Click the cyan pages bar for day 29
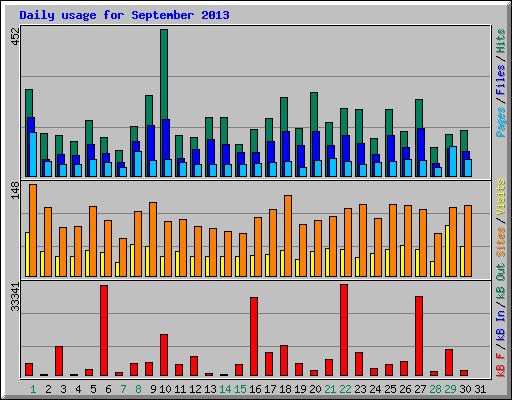Image resolution: width=512 pixels, height=400 pixels. click(x=453, y=161)
